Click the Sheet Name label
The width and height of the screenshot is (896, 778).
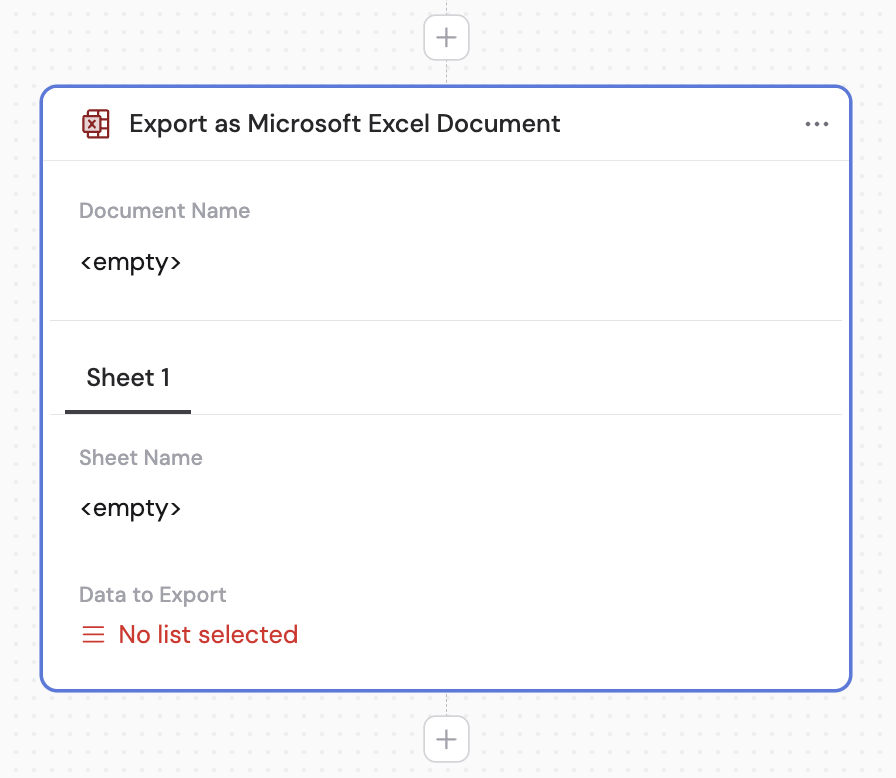[141, 457]
